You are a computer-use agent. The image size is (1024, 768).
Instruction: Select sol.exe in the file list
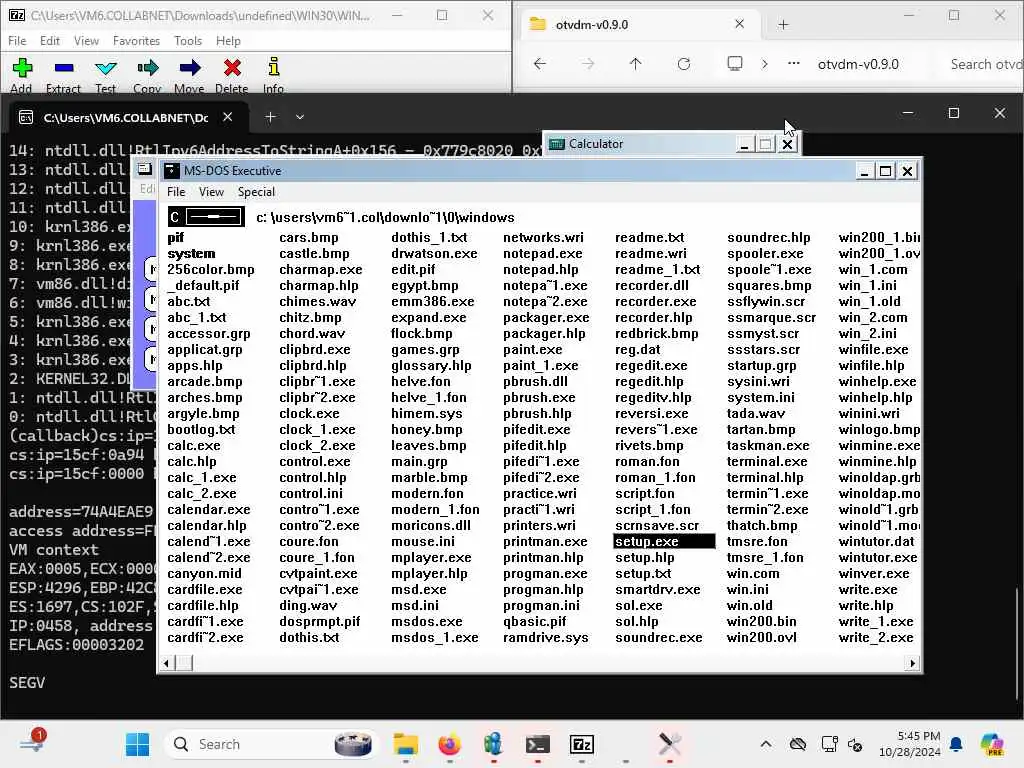tap(638, 605)
